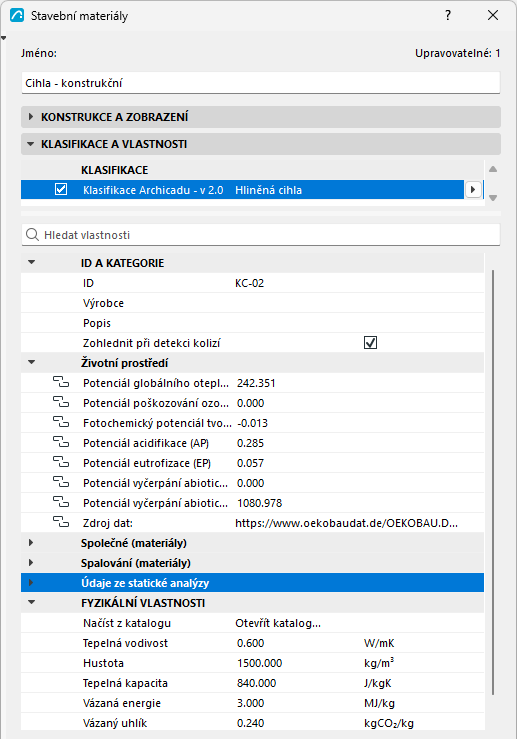The height and width of the screenshot is (739, 517).
Task: Click link icon beside value 0.000 abiotic row
Action: coord(61,483)
